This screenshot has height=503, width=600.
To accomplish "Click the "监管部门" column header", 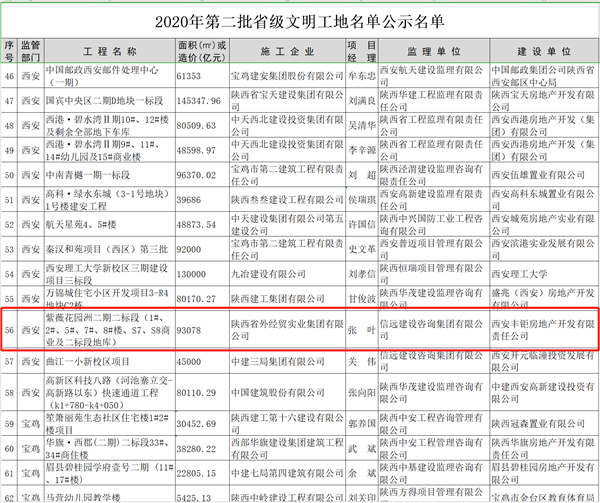I will coord(31,51).
